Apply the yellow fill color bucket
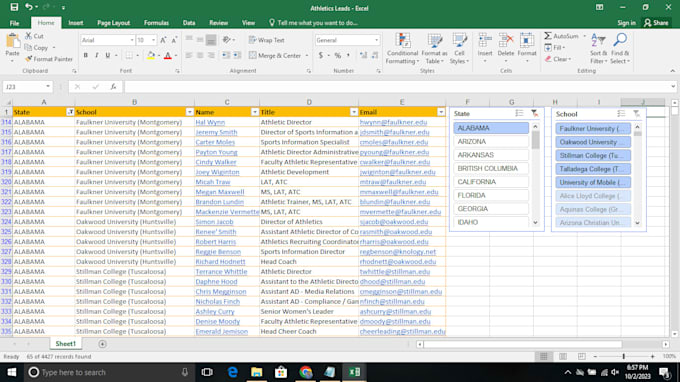The image size is (680, 382). click(151, 56)
